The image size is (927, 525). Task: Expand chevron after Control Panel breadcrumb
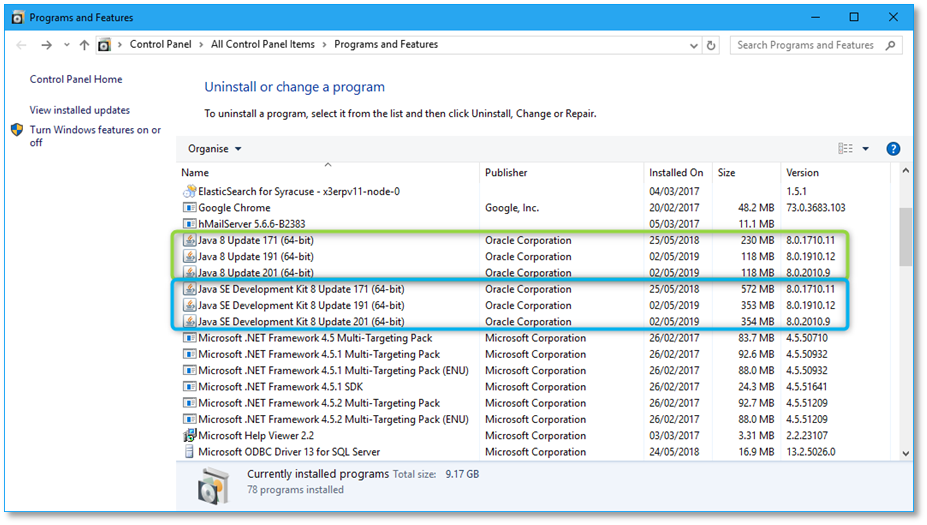pyautogui.click(x=201, y=45)
